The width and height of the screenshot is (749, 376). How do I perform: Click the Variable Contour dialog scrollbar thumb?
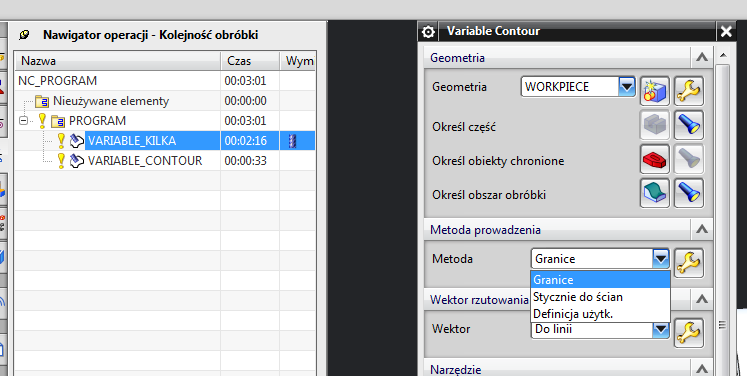tap(723, 220)
